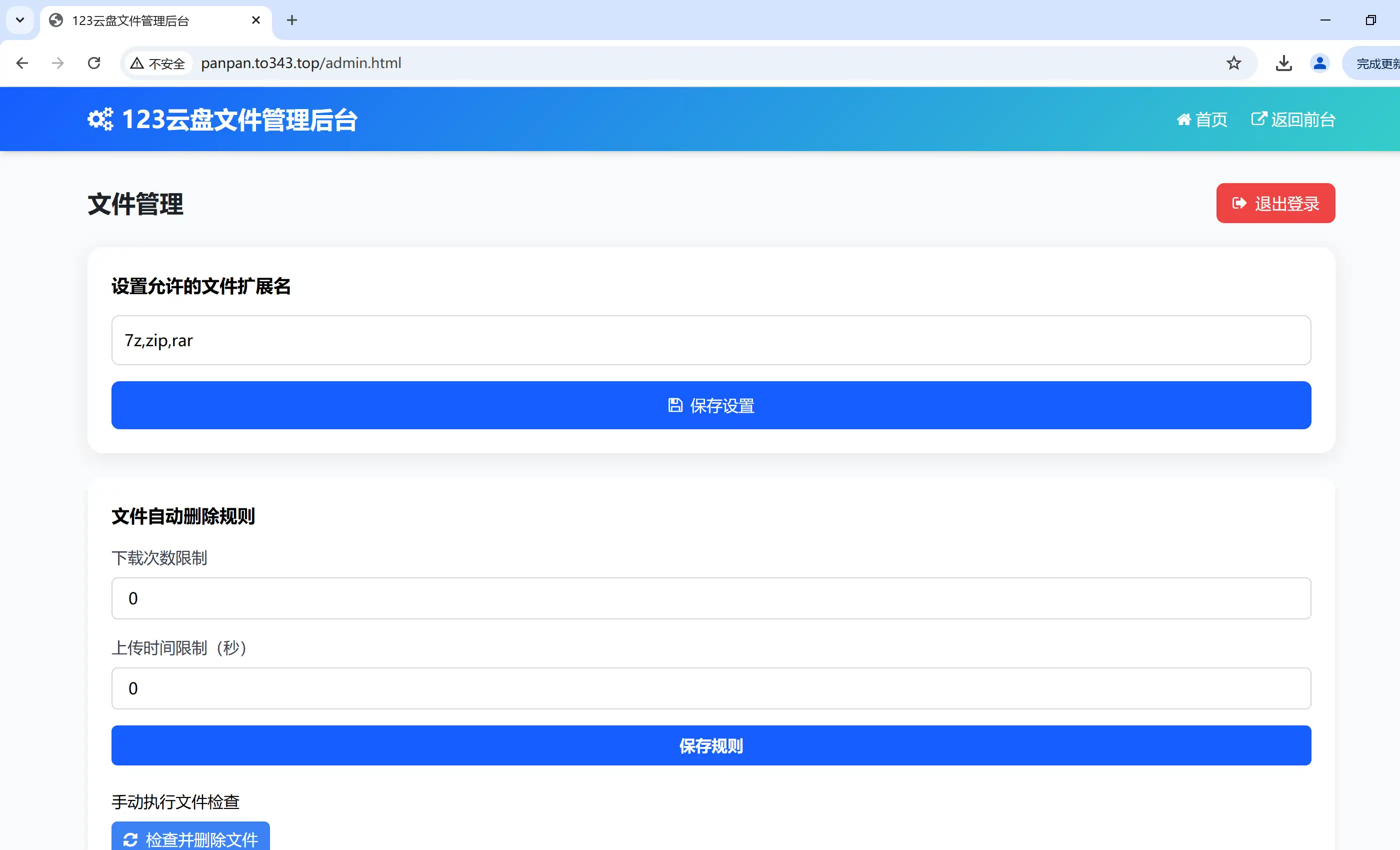The image size is (1400, 850).
Task: Focus the allowed file extensions input
Action: pyautogui.click(x=710, y=340)
